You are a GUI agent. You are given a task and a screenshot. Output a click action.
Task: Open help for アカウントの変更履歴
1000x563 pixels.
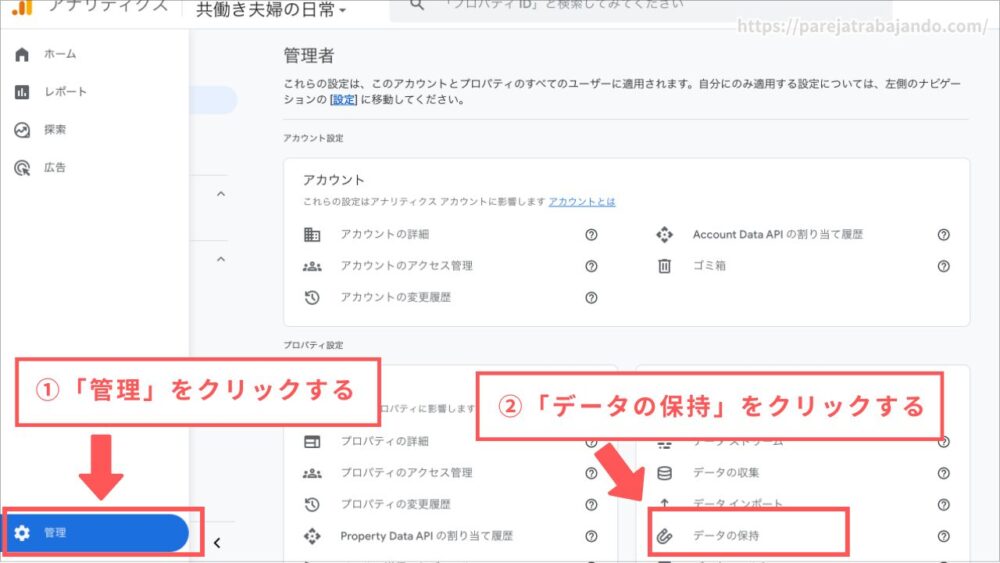coord(591,298)
